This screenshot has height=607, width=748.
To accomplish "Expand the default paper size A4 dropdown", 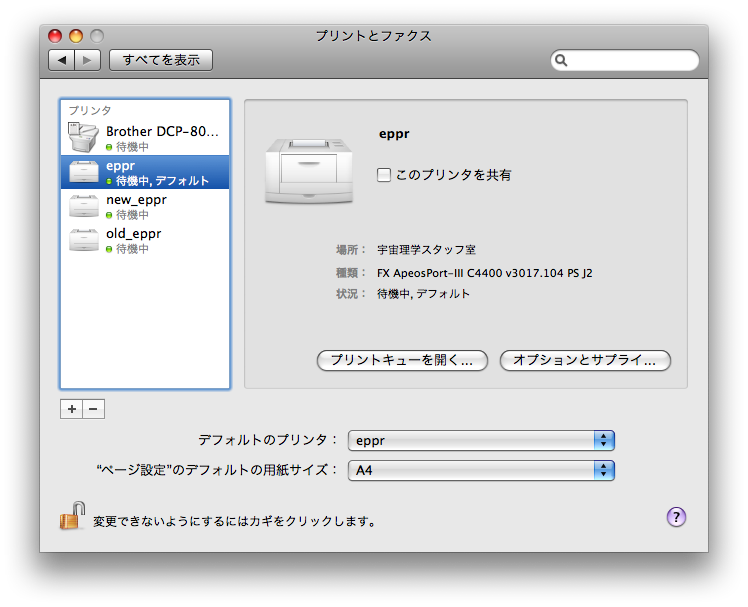I will tap(480, 470).
